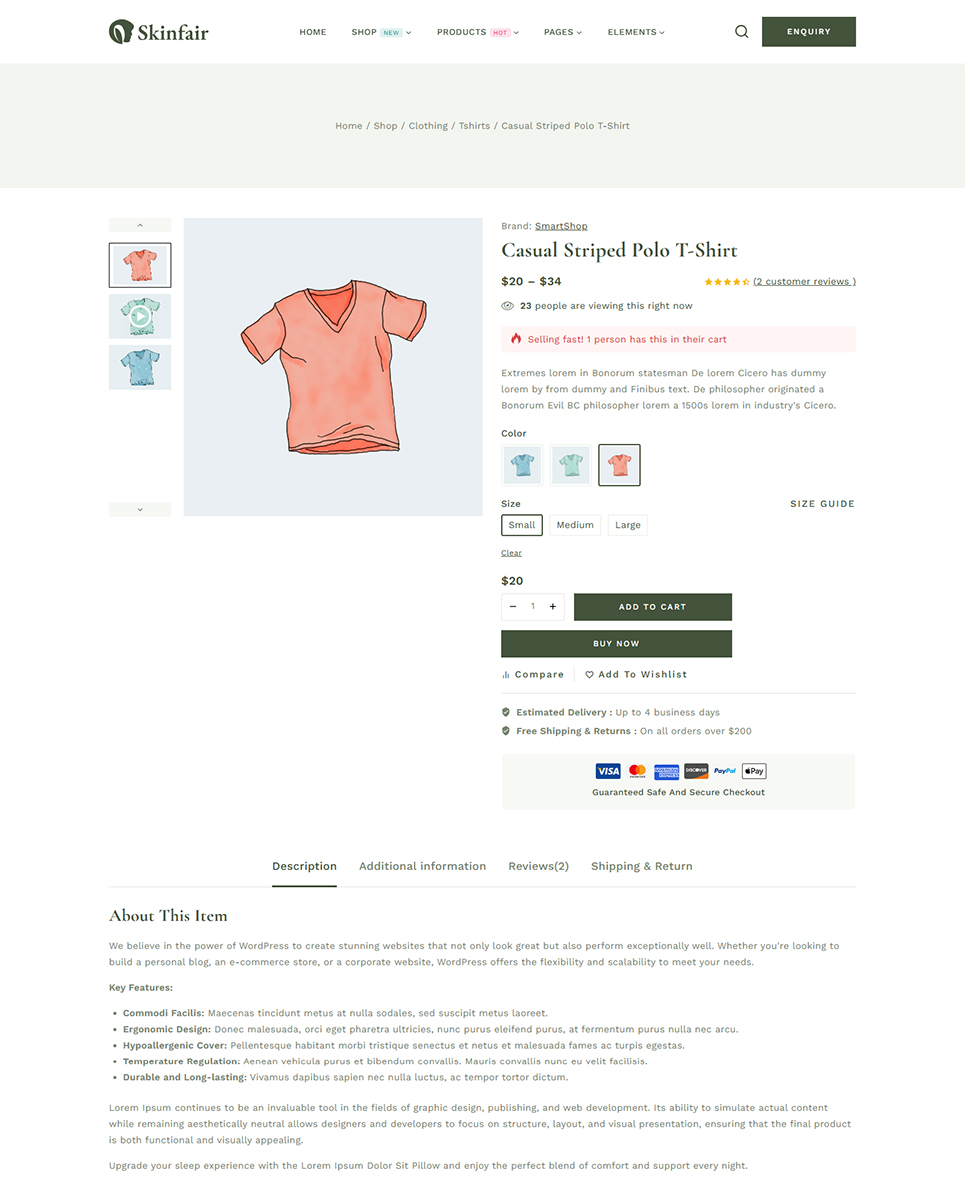
Task: Decrease quantity with the minus icon
Action: tap(513, 607)
